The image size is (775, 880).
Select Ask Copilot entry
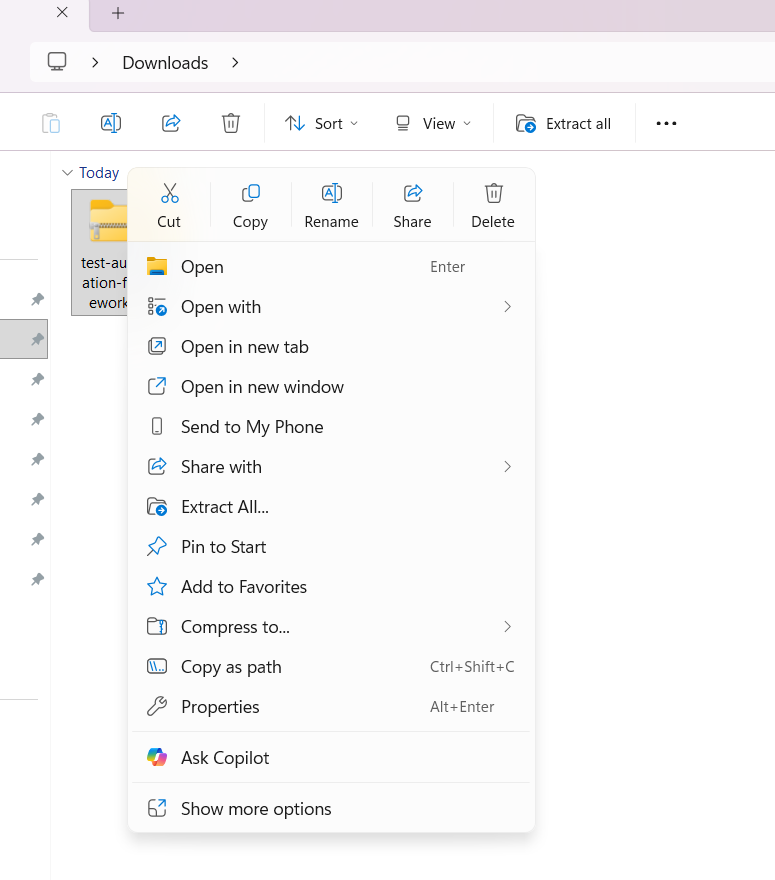pos(331,758)
